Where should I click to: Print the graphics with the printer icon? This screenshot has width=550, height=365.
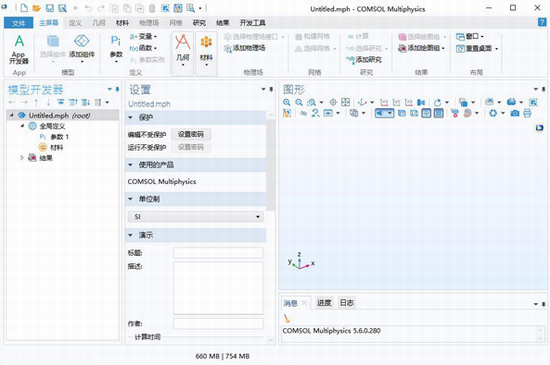pyautogui.click(x=527, y=113)
